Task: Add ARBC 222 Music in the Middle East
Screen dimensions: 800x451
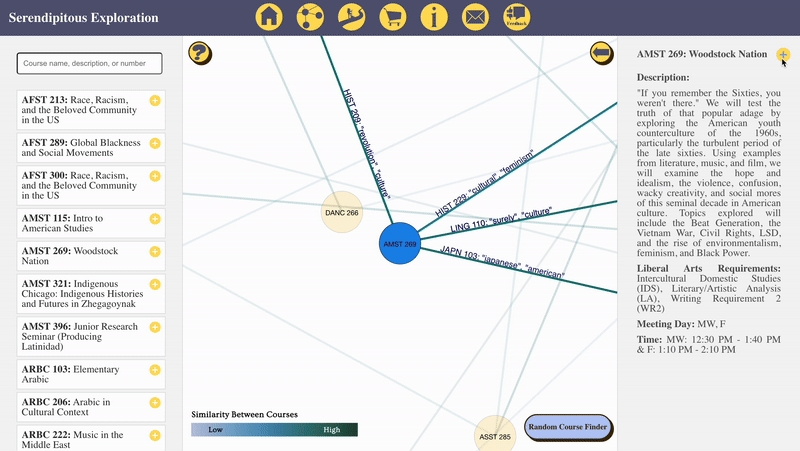Action: click(155, 435)
